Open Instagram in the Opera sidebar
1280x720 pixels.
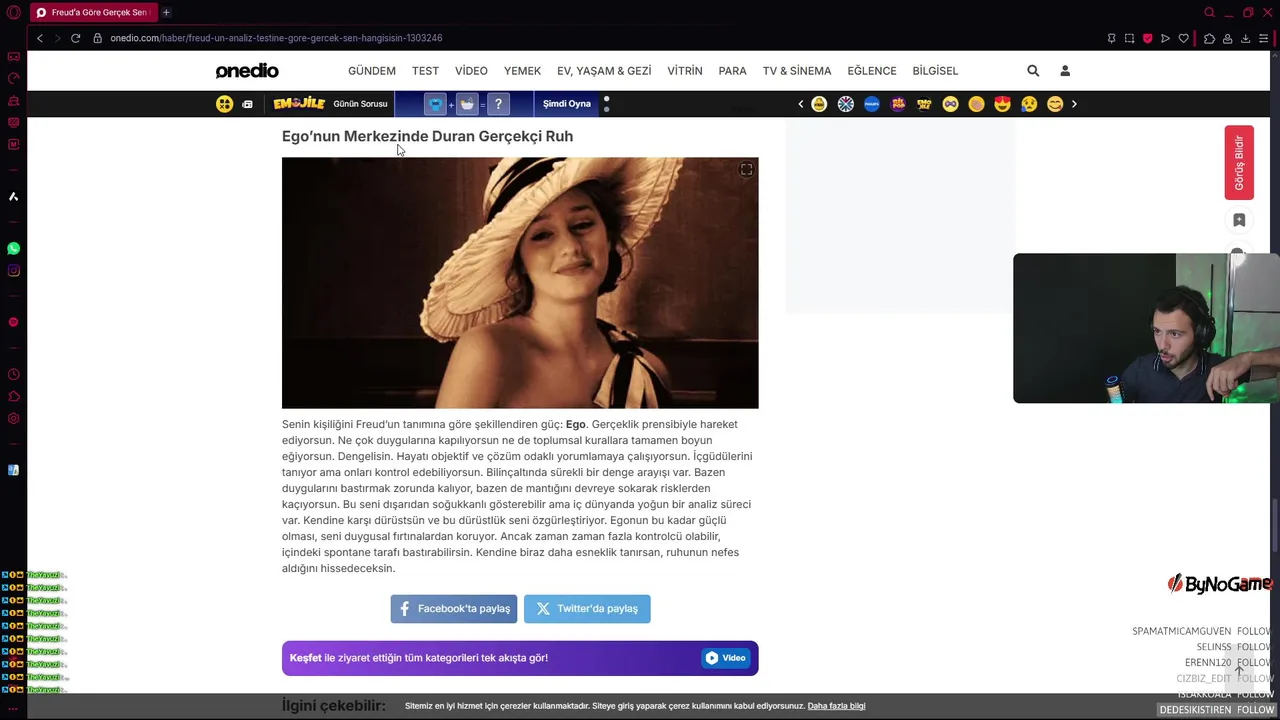13,270
